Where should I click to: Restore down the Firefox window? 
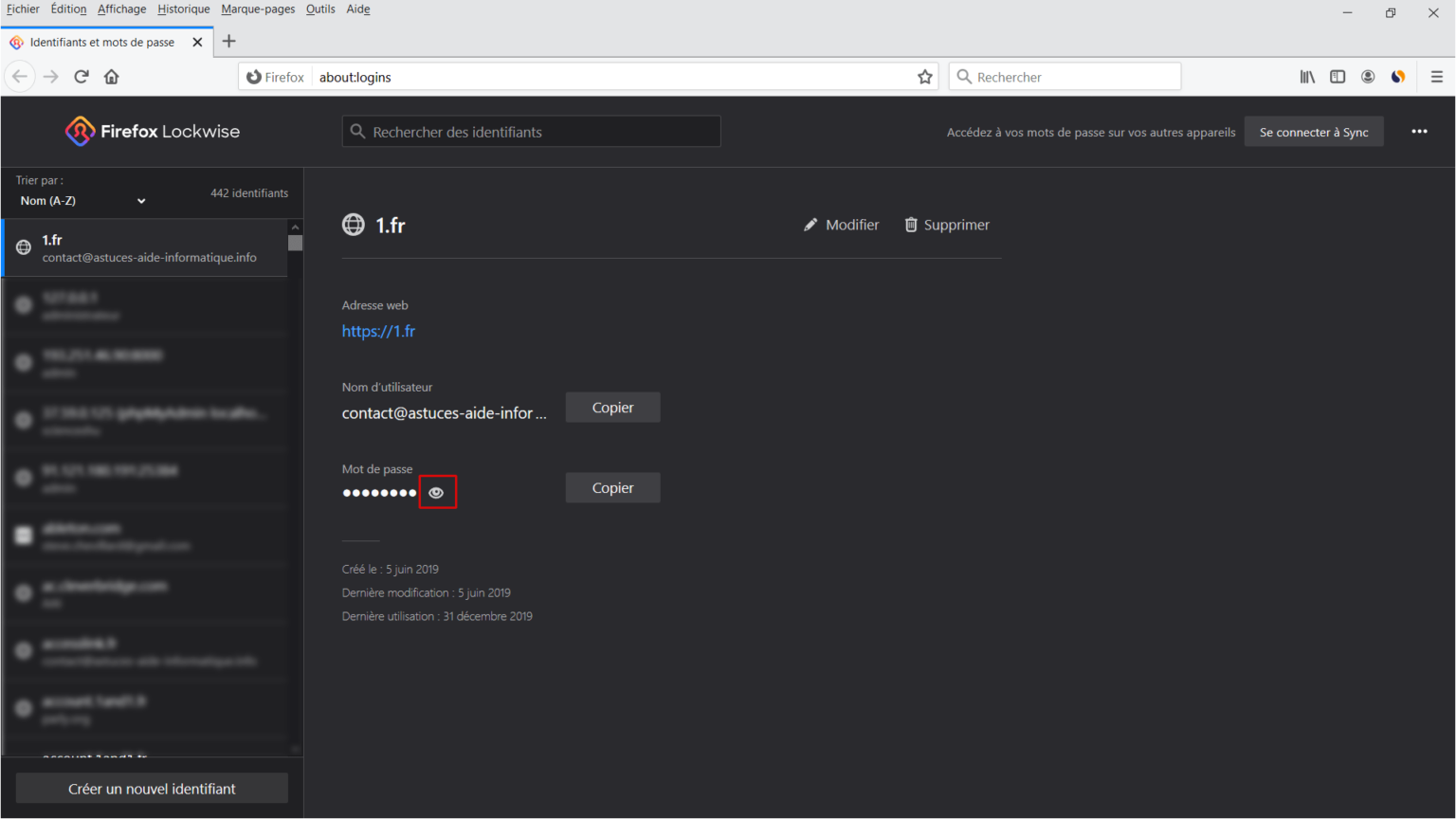click(x=1391, y=12)
